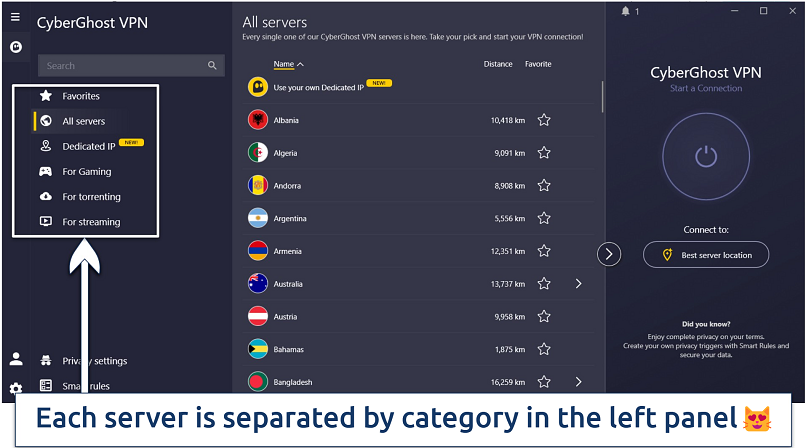
Task: Select Use your own Dedicated IP row
Action: [x=418, y=87]
